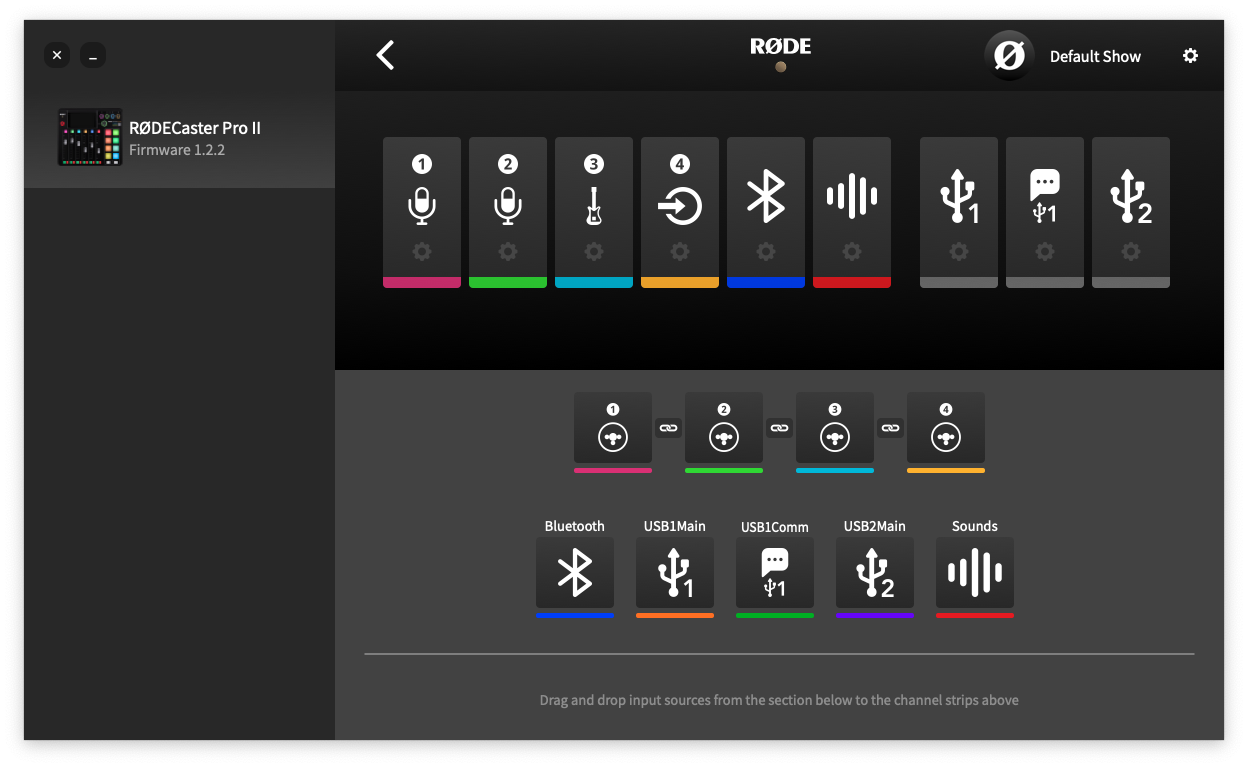Open settings gear next to Default Show
This screenshot has width=1248, height=768.
coord(1190,56)
